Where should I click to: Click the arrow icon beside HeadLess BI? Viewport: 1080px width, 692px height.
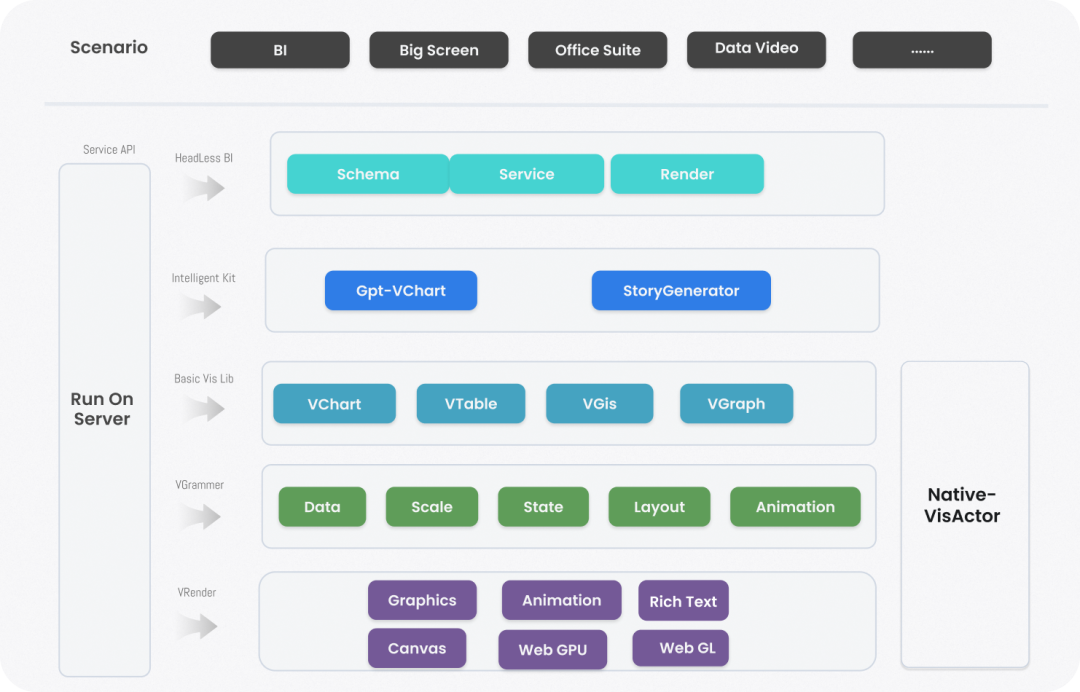coord(204,188)
